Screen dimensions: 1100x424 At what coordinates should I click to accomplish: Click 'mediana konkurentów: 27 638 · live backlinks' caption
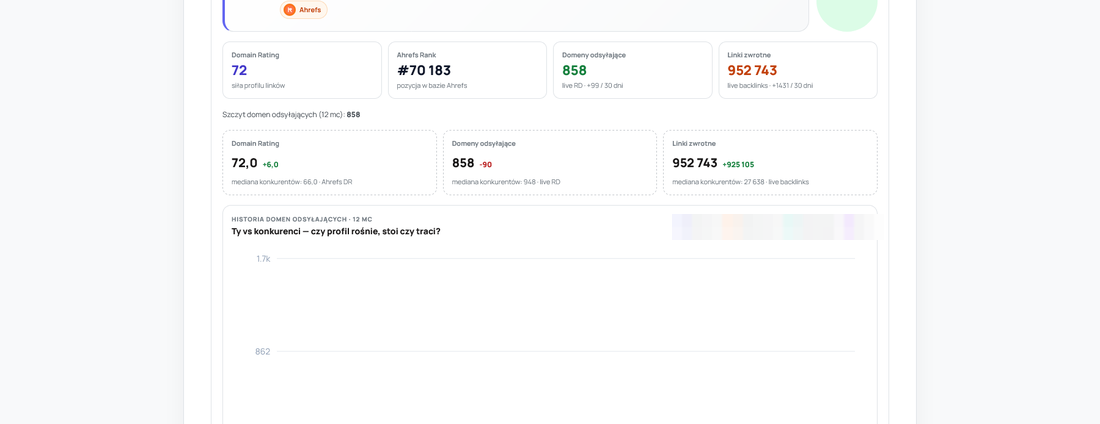coord(740,182)
